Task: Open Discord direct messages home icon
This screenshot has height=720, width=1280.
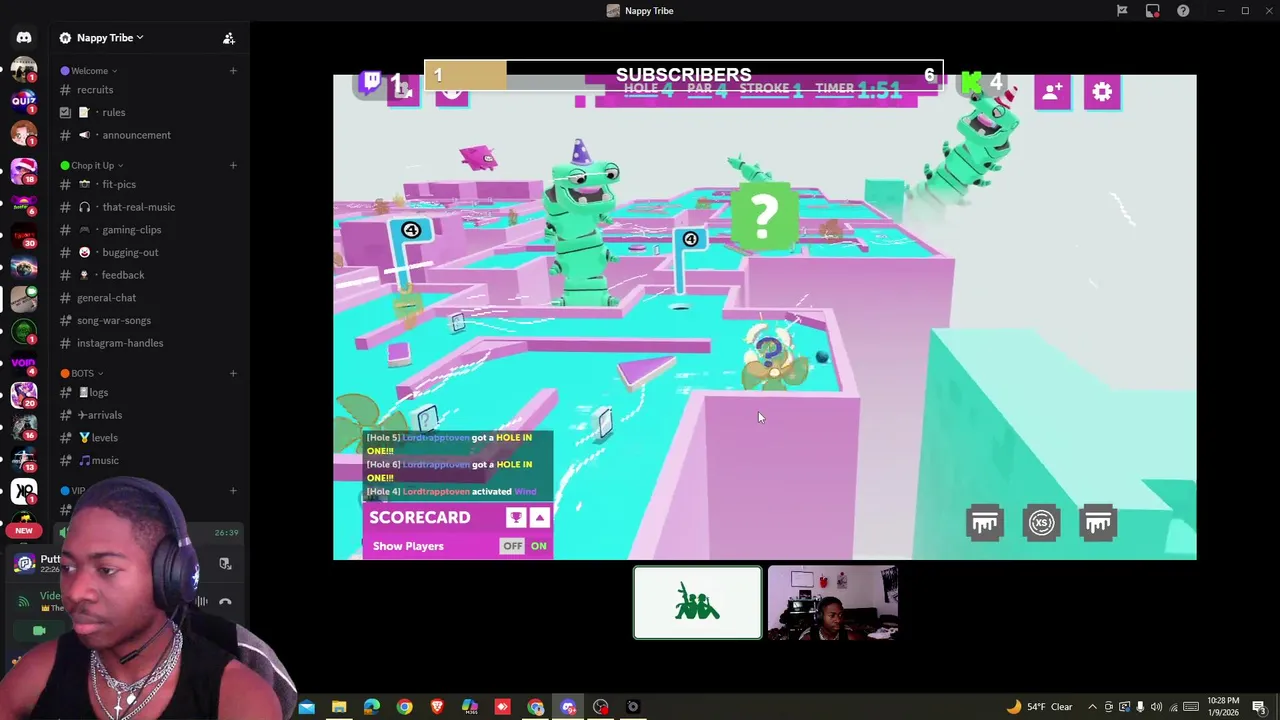Action: click(x=24, y=38)
